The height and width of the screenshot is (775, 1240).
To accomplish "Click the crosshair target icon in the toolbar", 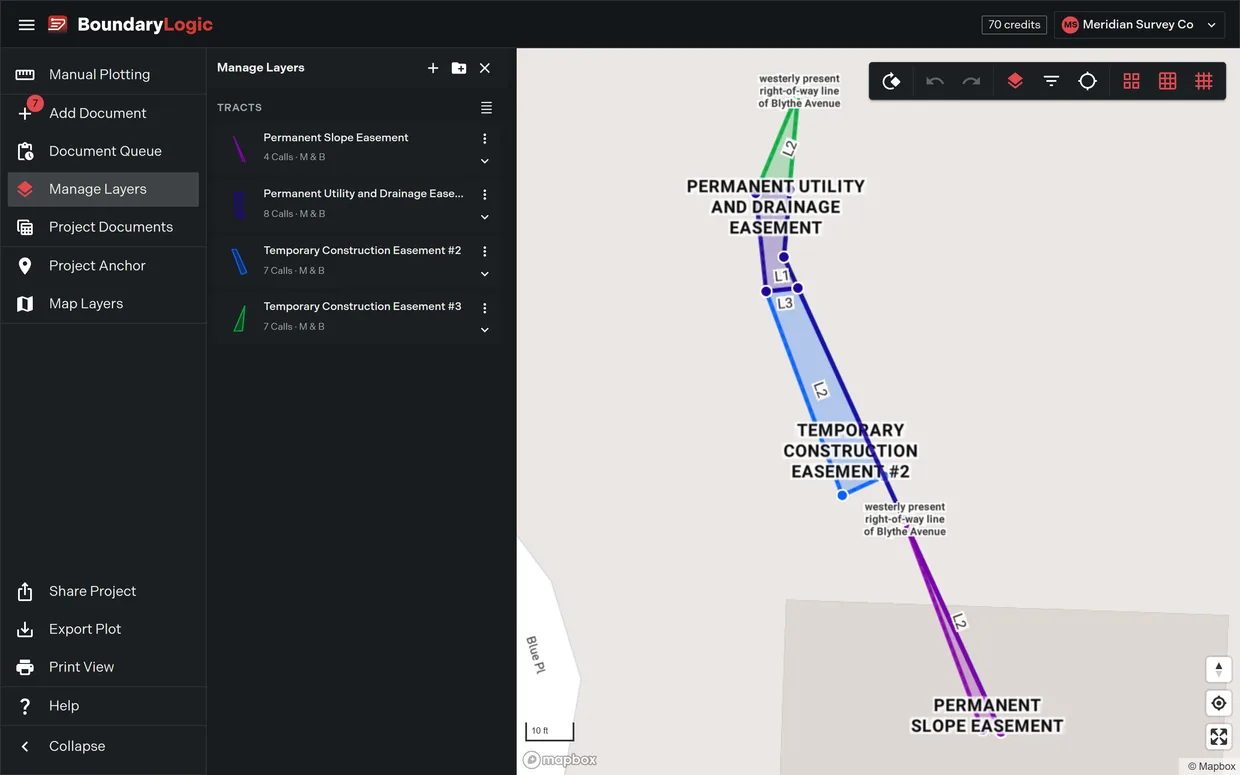I will point(1087,81).
